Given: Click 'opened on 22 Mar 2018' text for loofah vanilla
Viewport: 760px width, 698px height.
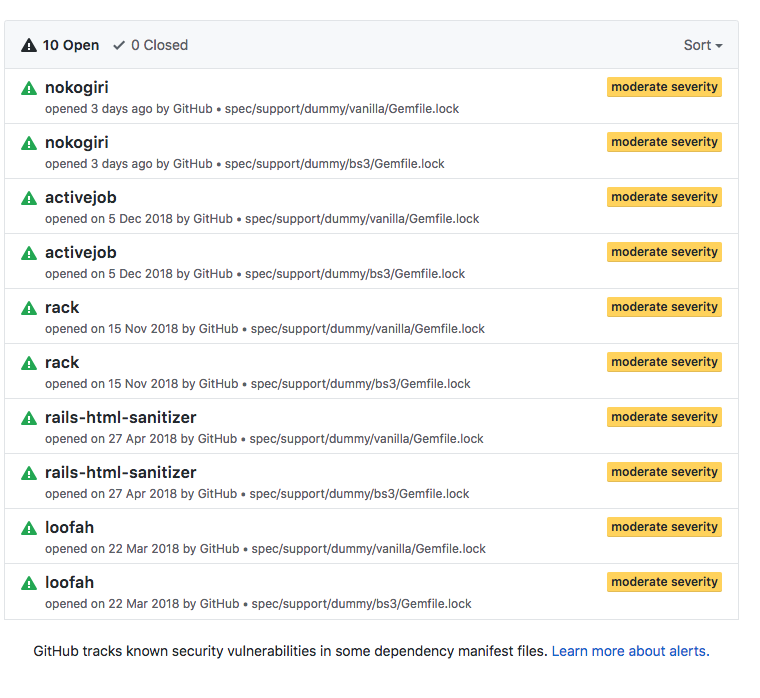Looking at the screenshot, I should tap(112, 549).
